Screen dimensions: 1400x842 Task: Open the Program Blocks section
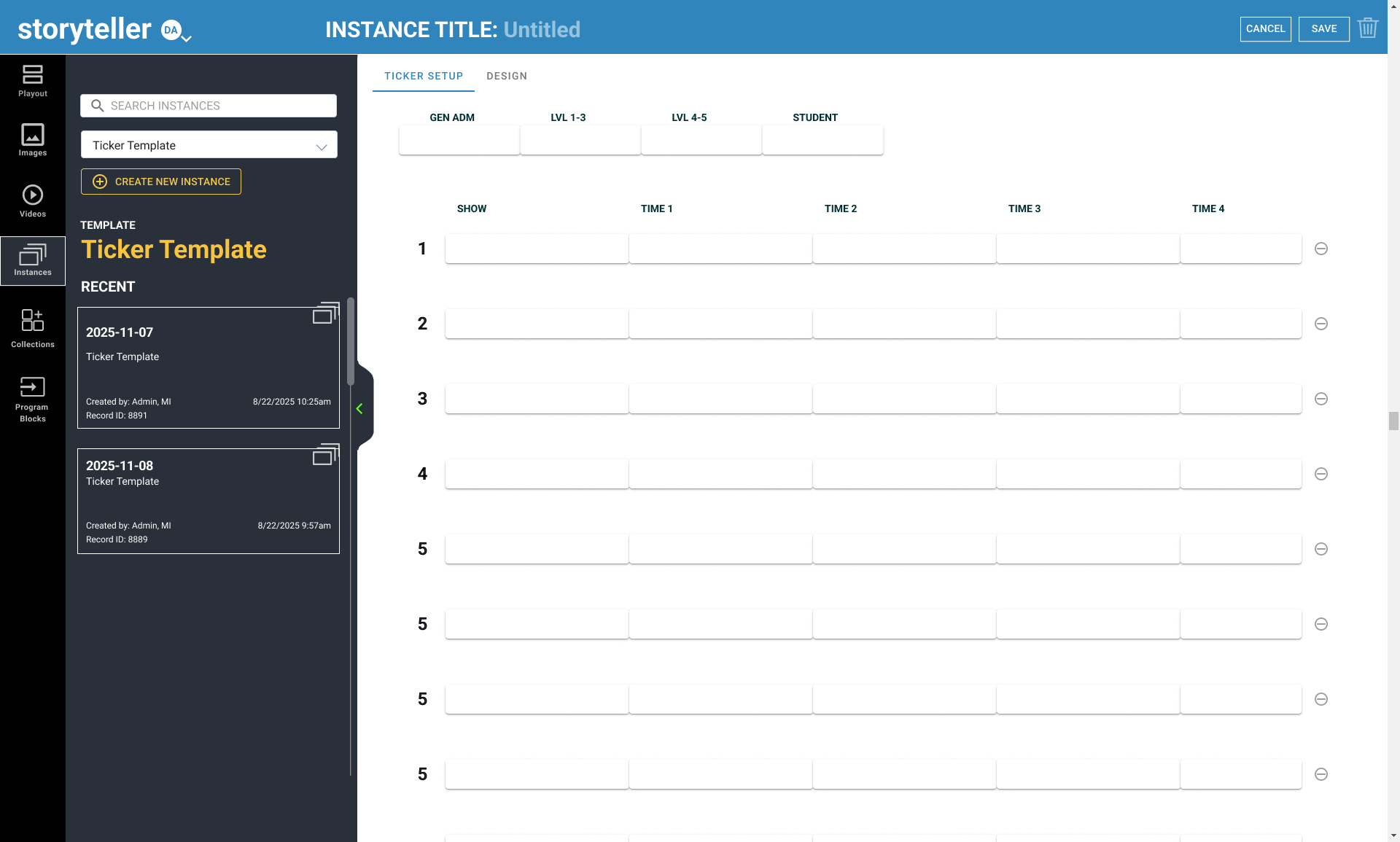[x=32, y=397]
